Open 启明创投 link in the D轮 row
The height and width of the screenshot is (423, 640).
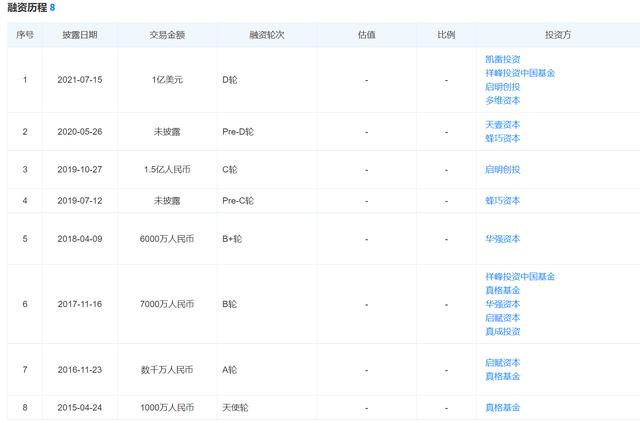[502, 87]
